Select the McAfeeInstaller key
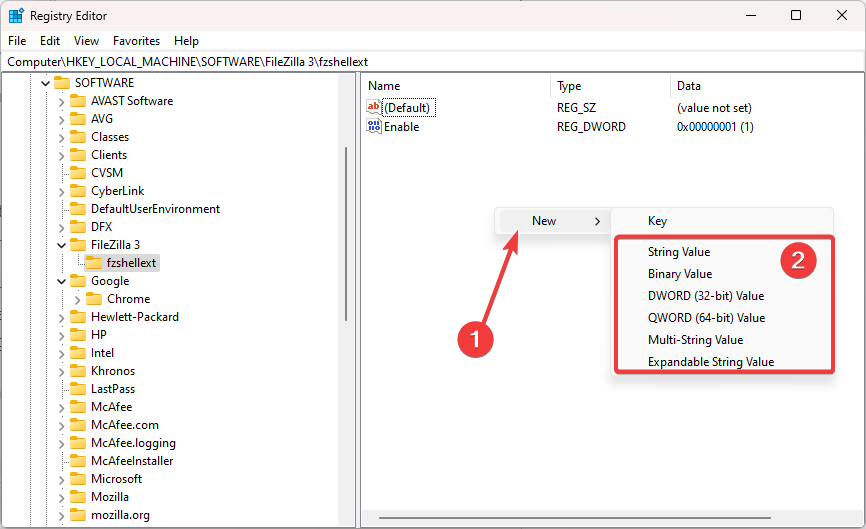The width and height of the screenshot is (866, 529). coord(132,461)
